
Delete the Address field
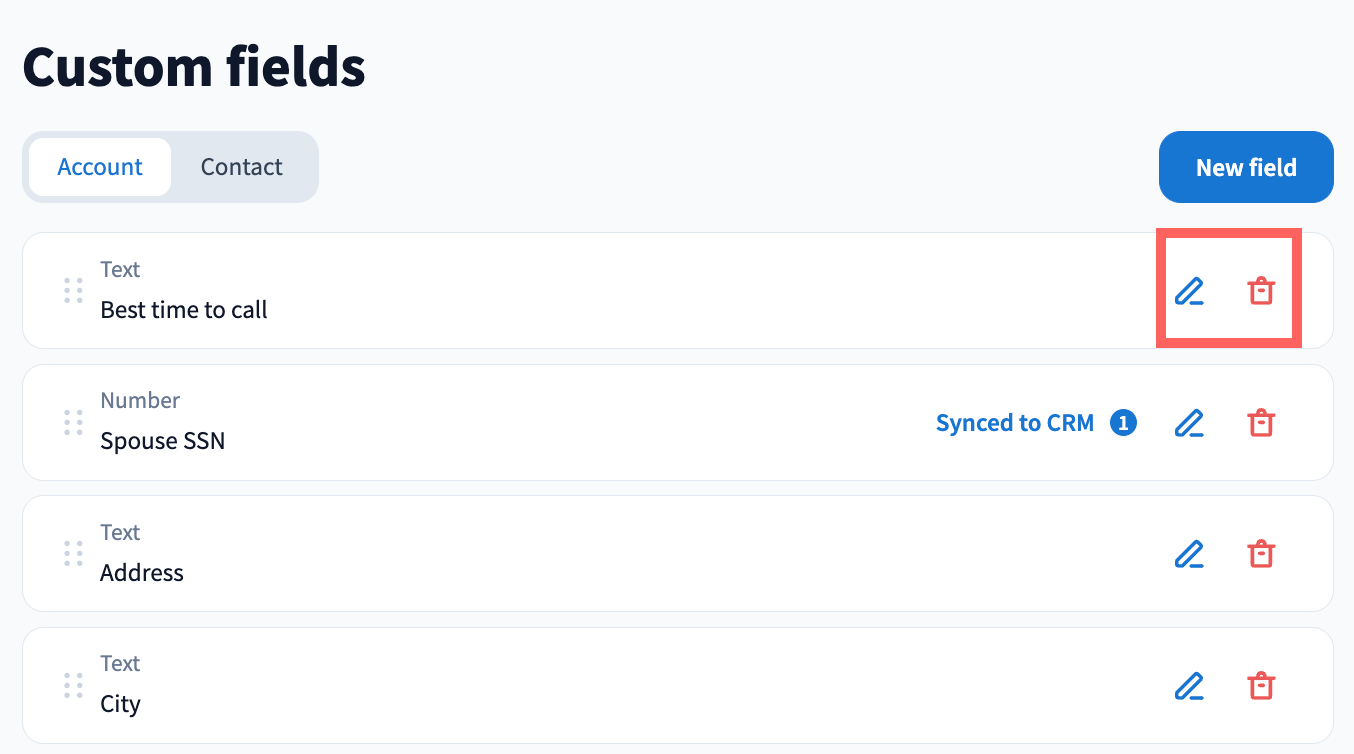tap(1261, 554)
